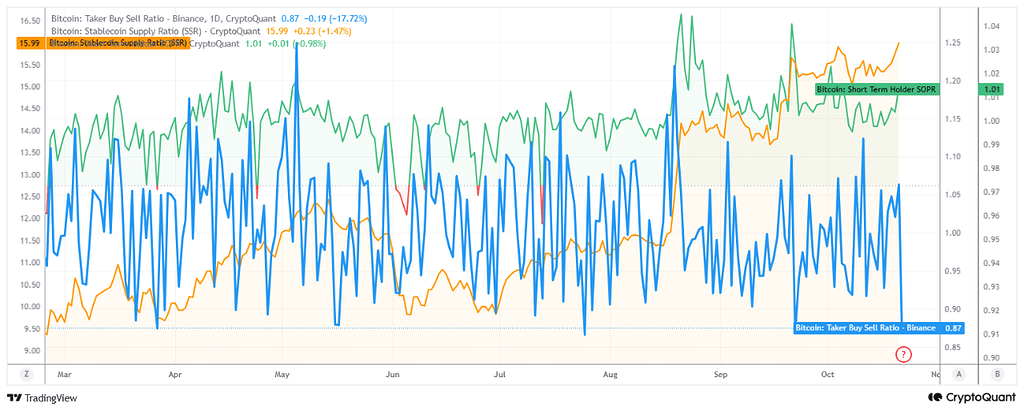The height and width of the screenshot is (410, 1024).
Task: Click the Mar label on time axis
Action: (x=65, y=375)
